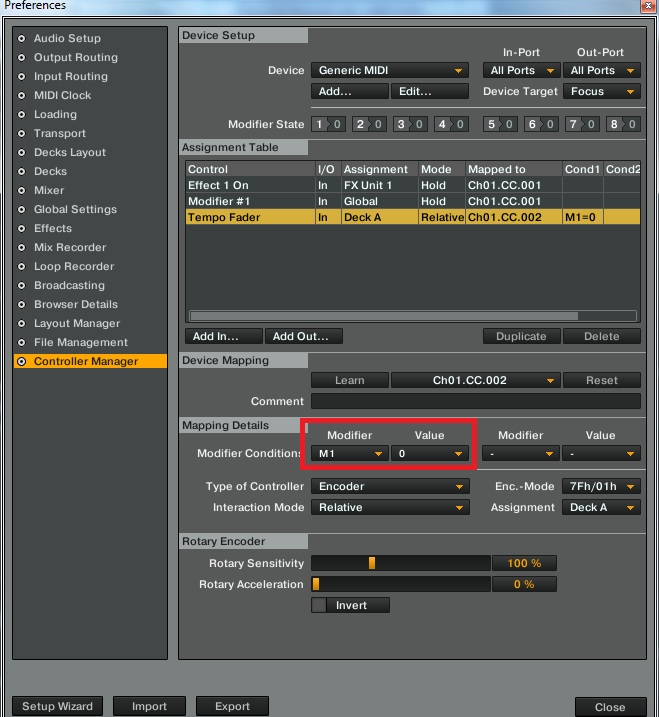Open Output Routing preferences page
This screenshot has height=717, width=659.
click(75, 57)
